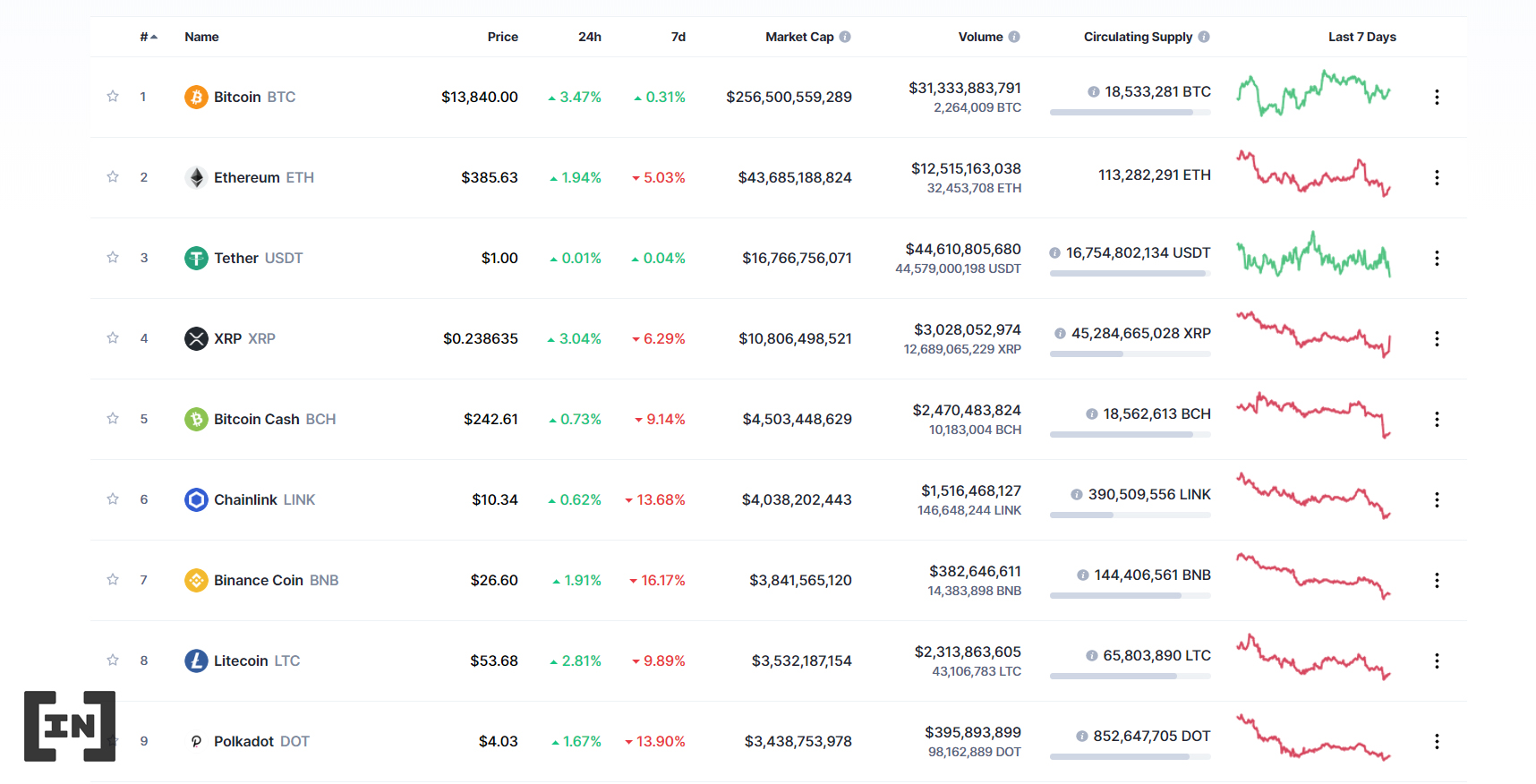Click the Circulating Supply info icon

1204,37
